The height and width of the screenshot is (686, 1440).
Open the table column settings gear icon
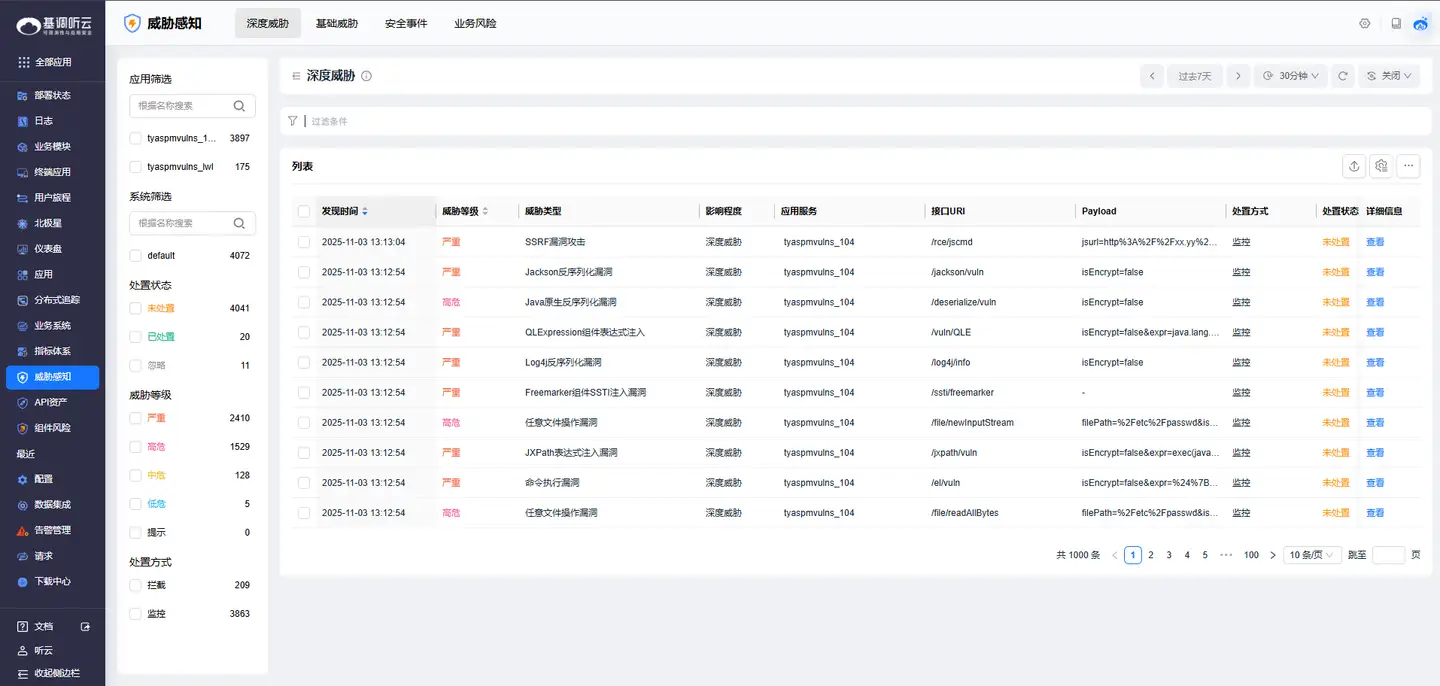coord(1381,166)
